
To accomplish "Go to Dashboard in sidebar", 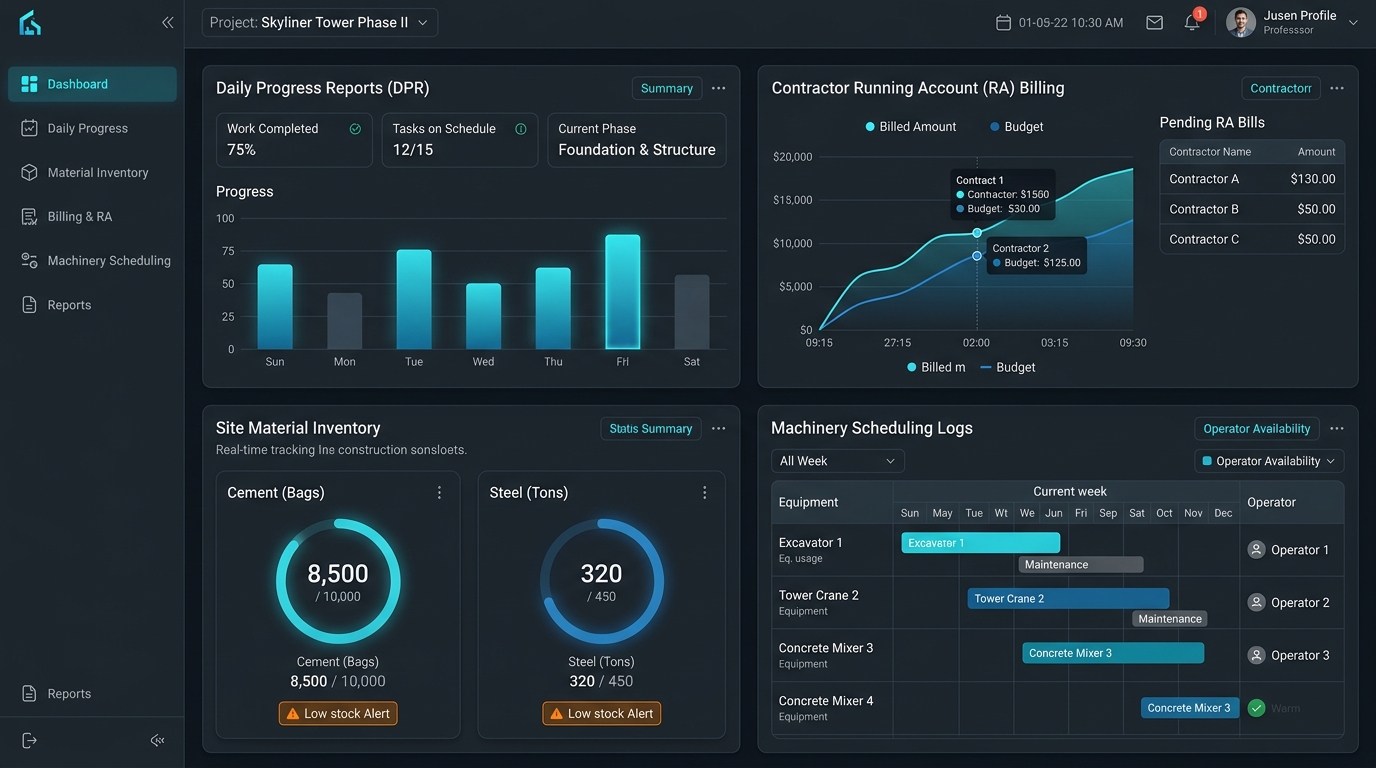I will pos(92,84).
